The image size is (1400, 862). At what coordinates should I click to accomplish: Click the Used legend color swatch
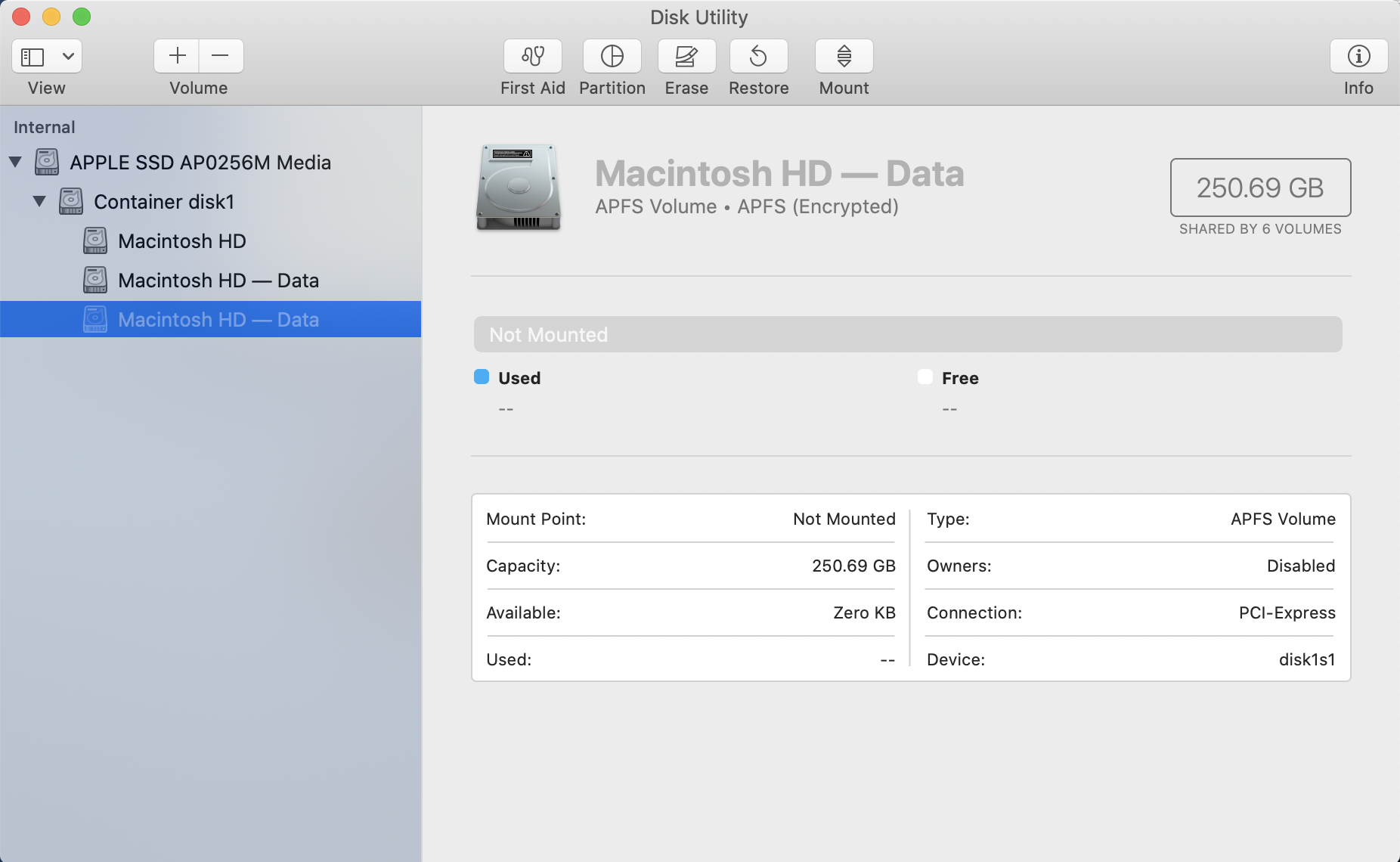(x=481, y=376)
